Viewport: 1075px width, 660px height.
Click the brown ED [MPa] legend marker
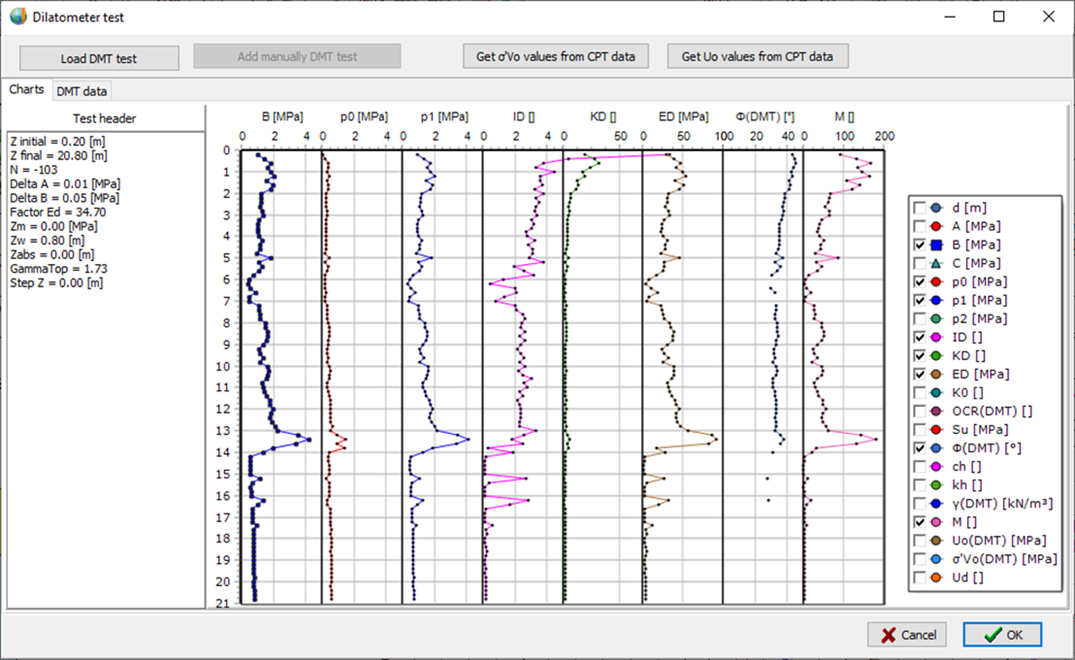click(937, 374)
